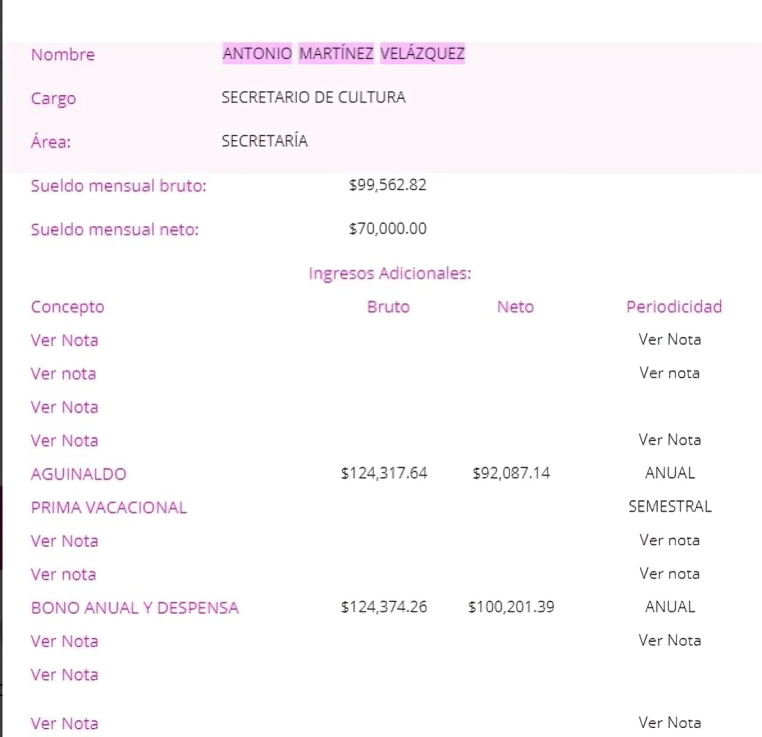Screen dimensions: 762x737
Task: Click the SEMESTRAL periodicity value
Action: (670, 506)
